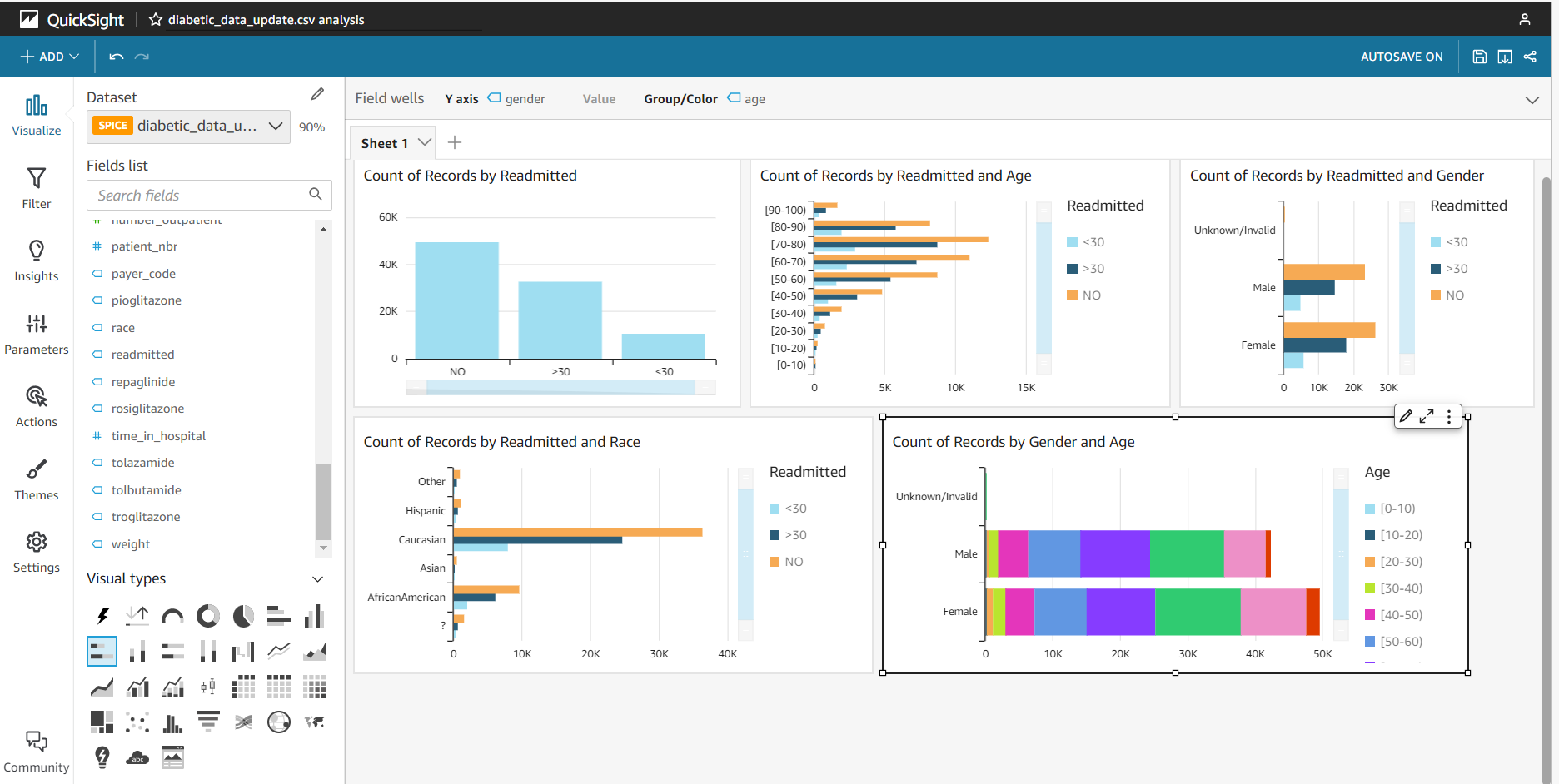Click the Search fields input box

pyautogui.click(x=209, y=195)
